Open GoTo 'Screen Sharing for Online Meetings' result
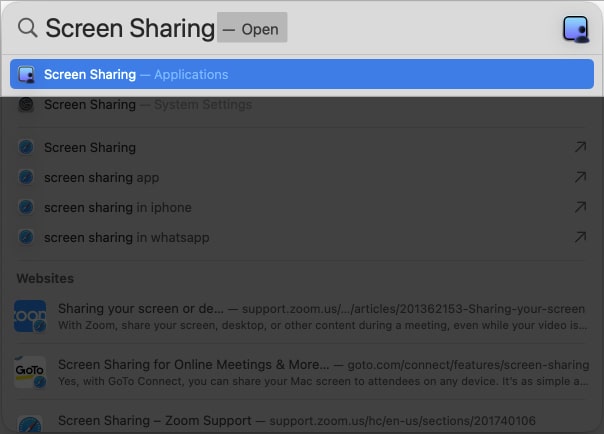Image resolution: width=604 pixels, height=434 pixels. (302, 372)
